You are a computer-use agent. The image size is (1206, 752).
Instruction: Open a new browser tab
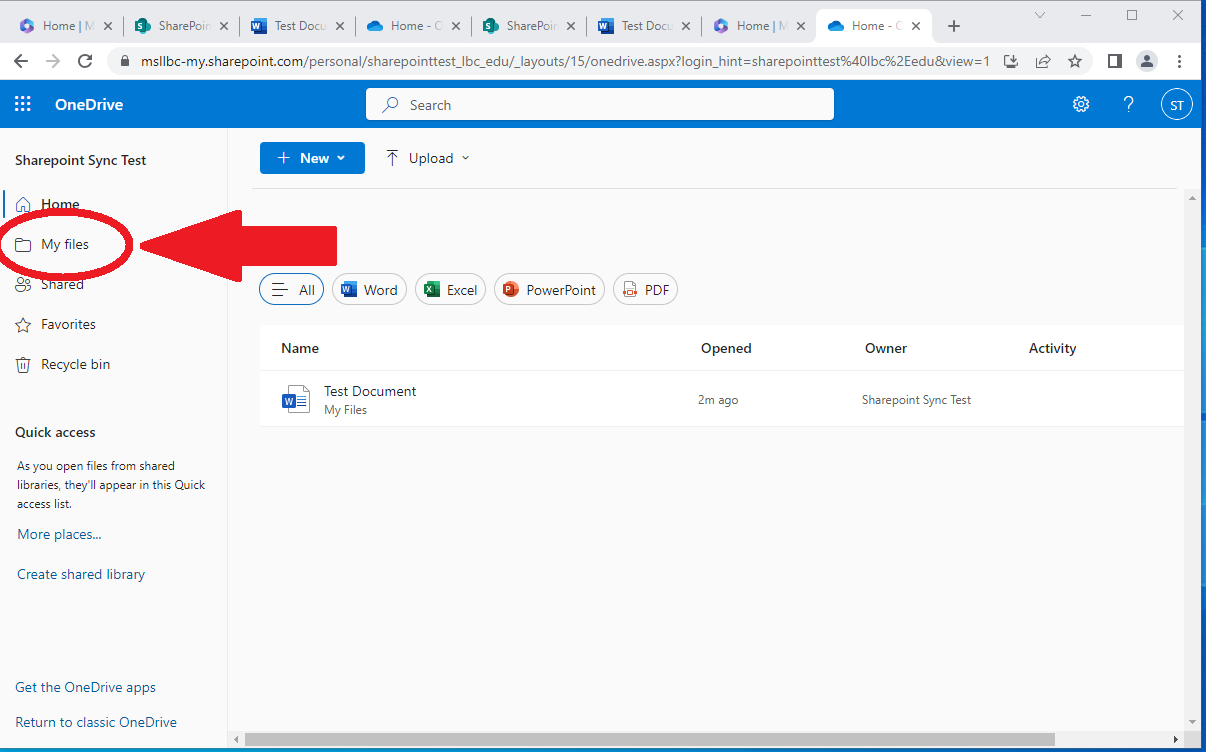pyautogui.click(x=954, y=26)
